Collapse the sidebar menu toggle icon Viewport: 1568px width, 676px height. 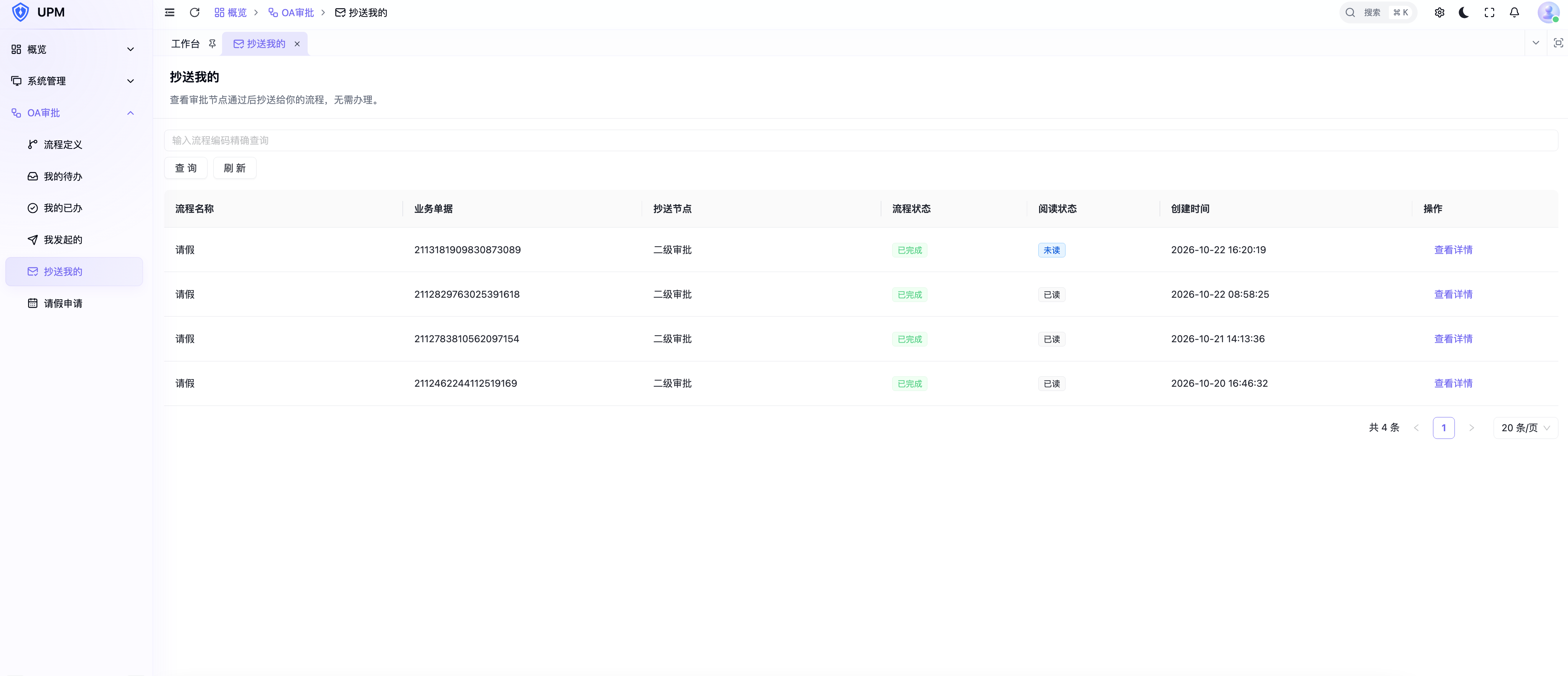(170, 12)
